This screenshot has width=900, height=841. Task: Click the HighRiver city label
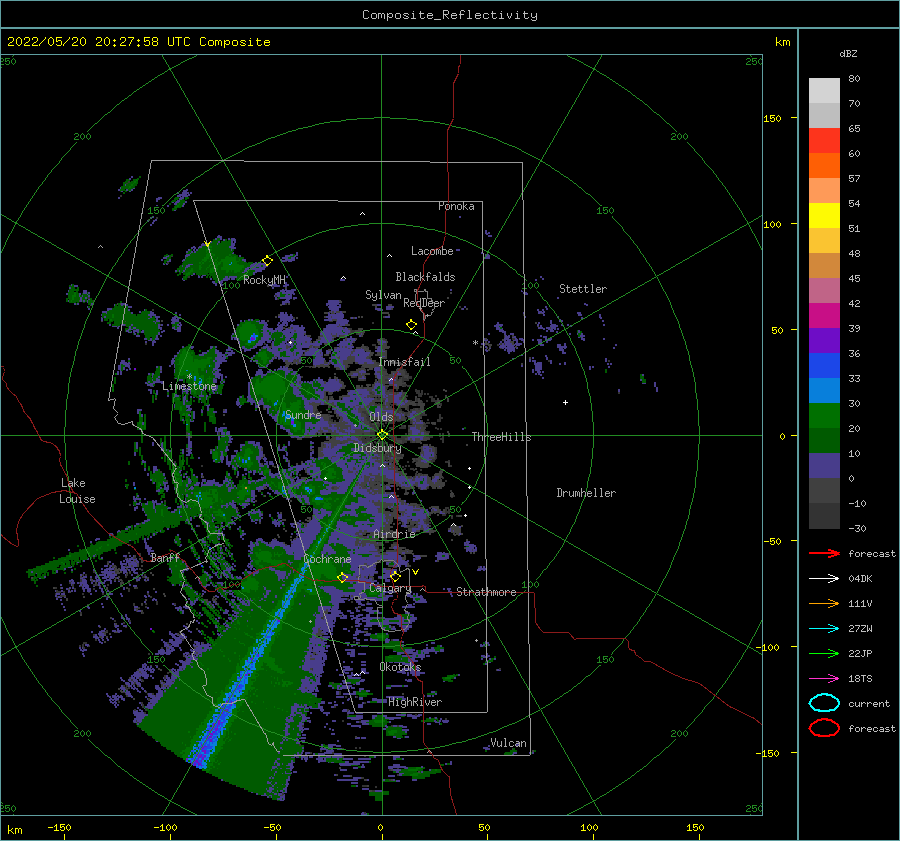[x=415, y=702]
